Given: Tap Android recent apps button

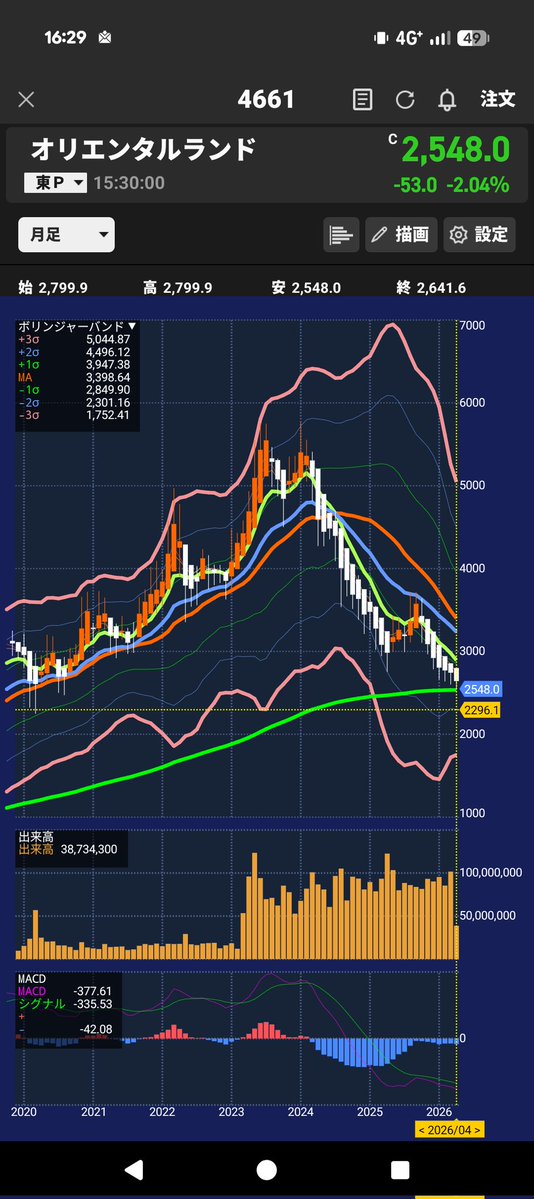Looking at the screenshot, I should click(x=400, y=1169).
